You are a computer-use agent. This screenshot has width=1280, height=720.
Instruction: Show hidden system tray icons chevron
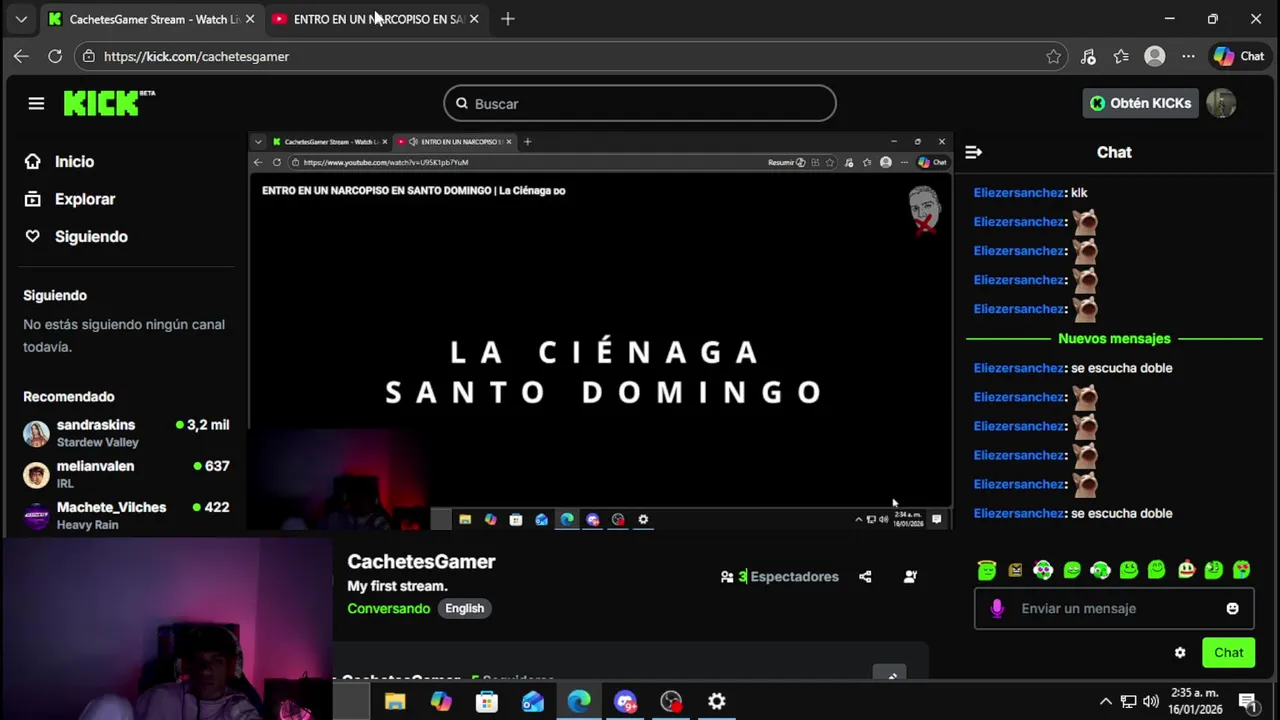pyautogui.click(x=1105, y=701)
